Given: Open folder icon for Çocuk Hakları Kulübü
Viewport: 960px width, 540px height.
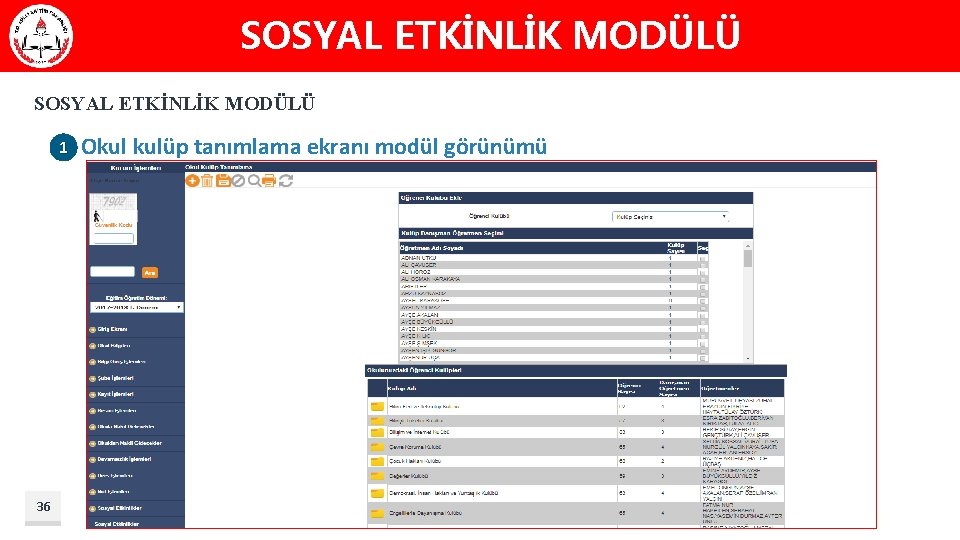Looking at the screenshot, I should tap(377, 461).
